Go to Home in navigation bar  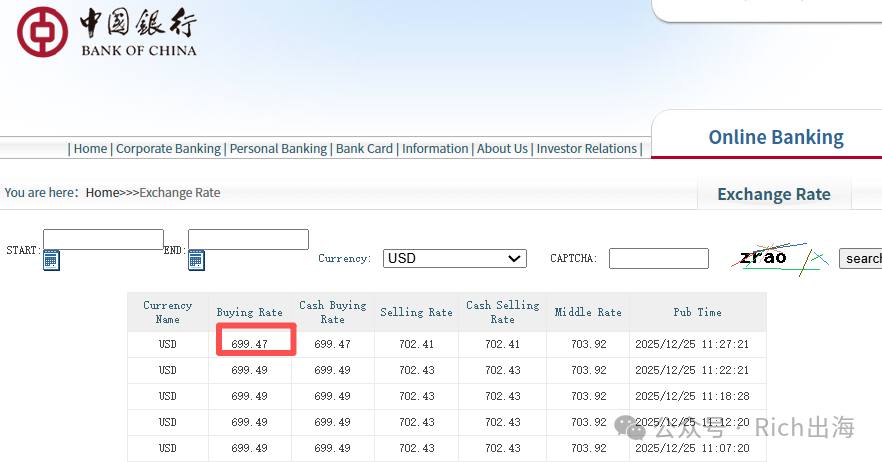[x=90, y=149]
